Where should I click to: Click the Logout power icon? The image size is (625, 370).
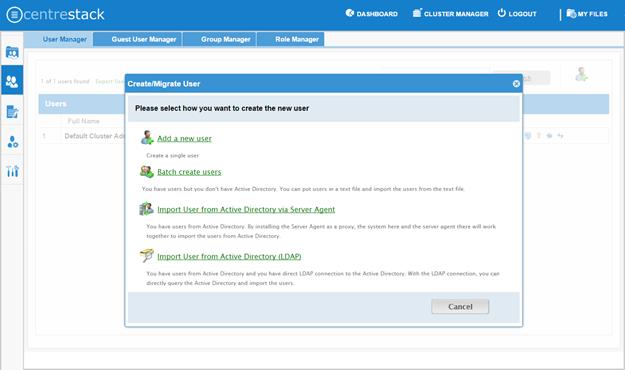(501, 13)
